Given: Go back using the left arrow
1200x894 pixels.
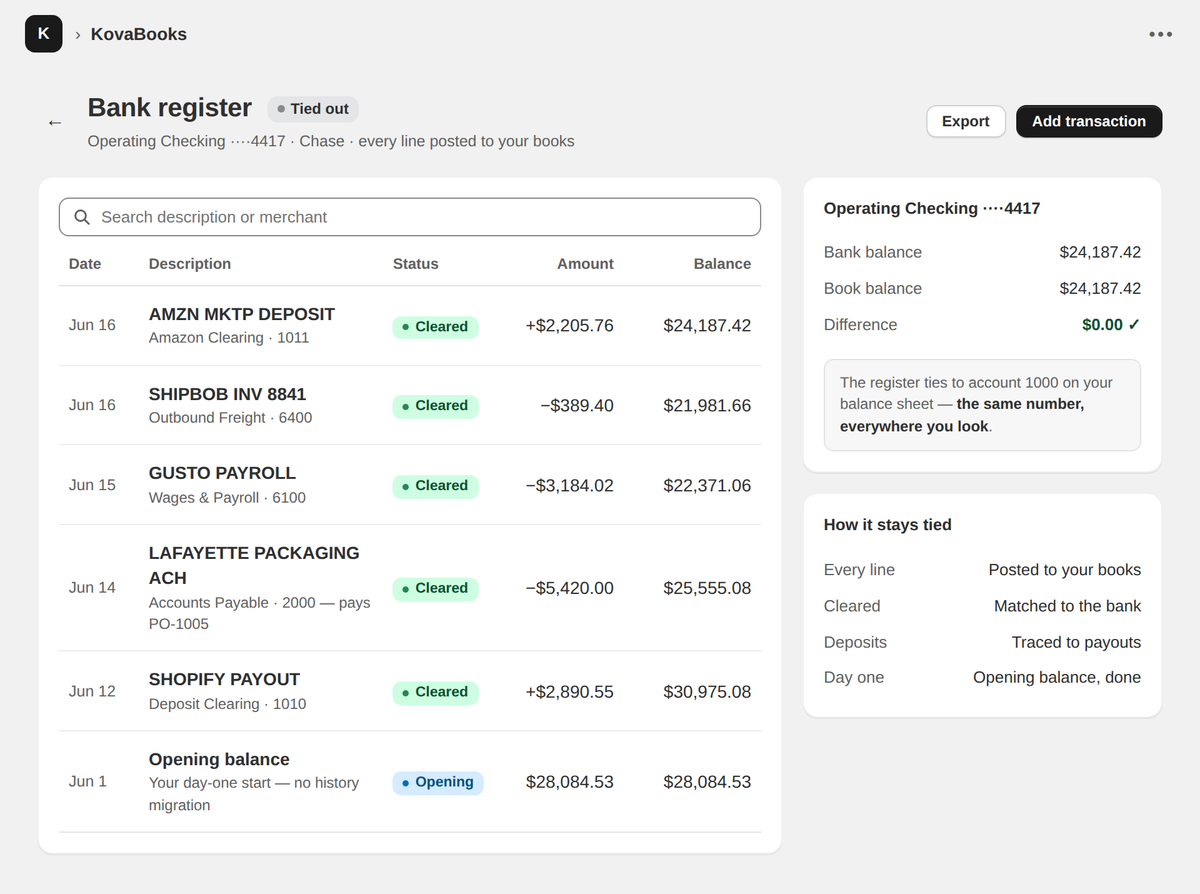Looking at the screenshot, I should tap(55, 122).
